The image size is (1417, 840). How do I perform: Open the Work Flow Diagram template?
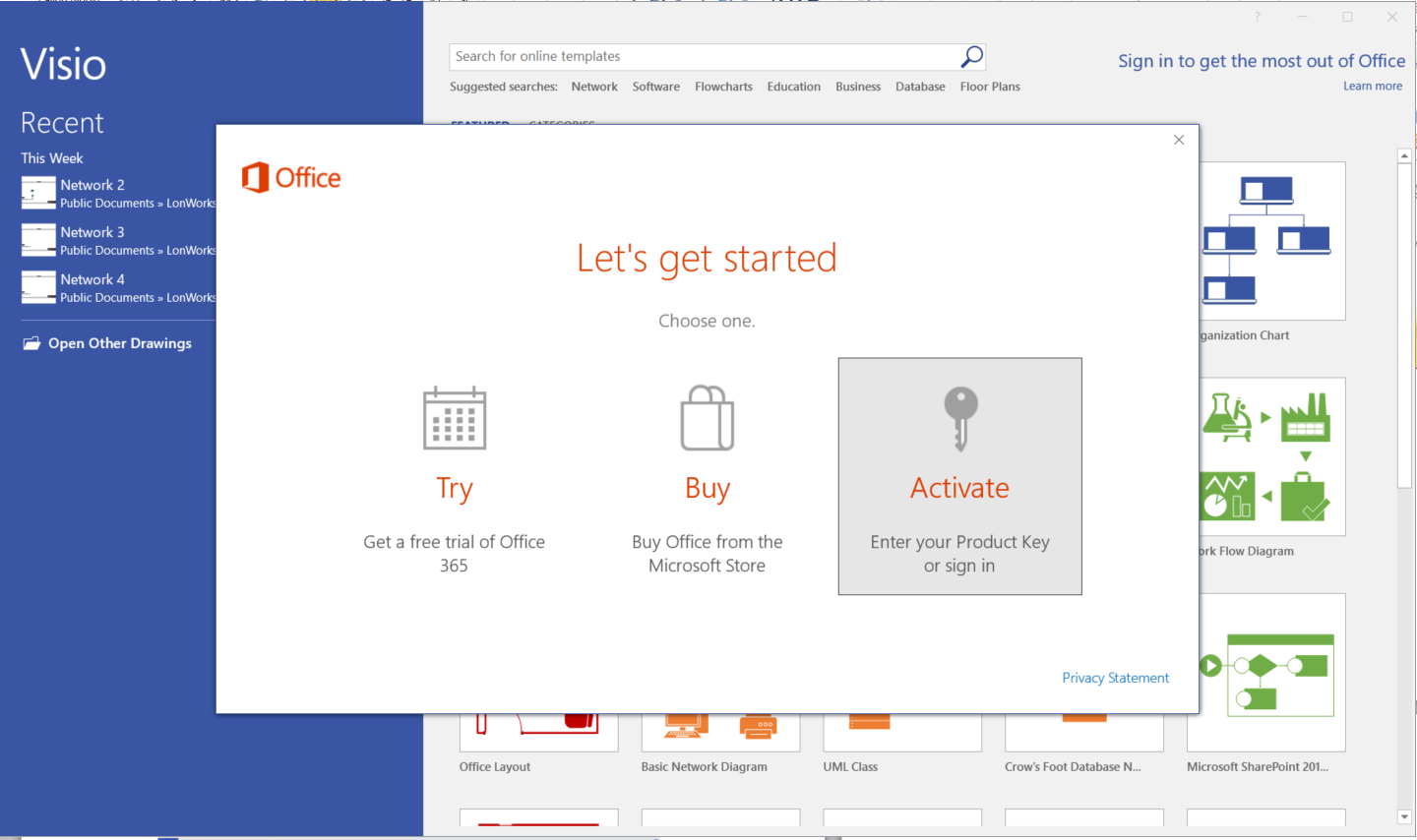(1272, 456)
